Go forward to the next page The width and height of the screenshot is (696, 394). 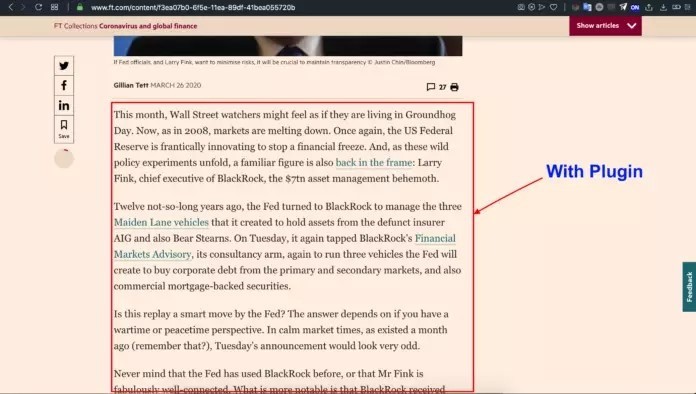23,7
